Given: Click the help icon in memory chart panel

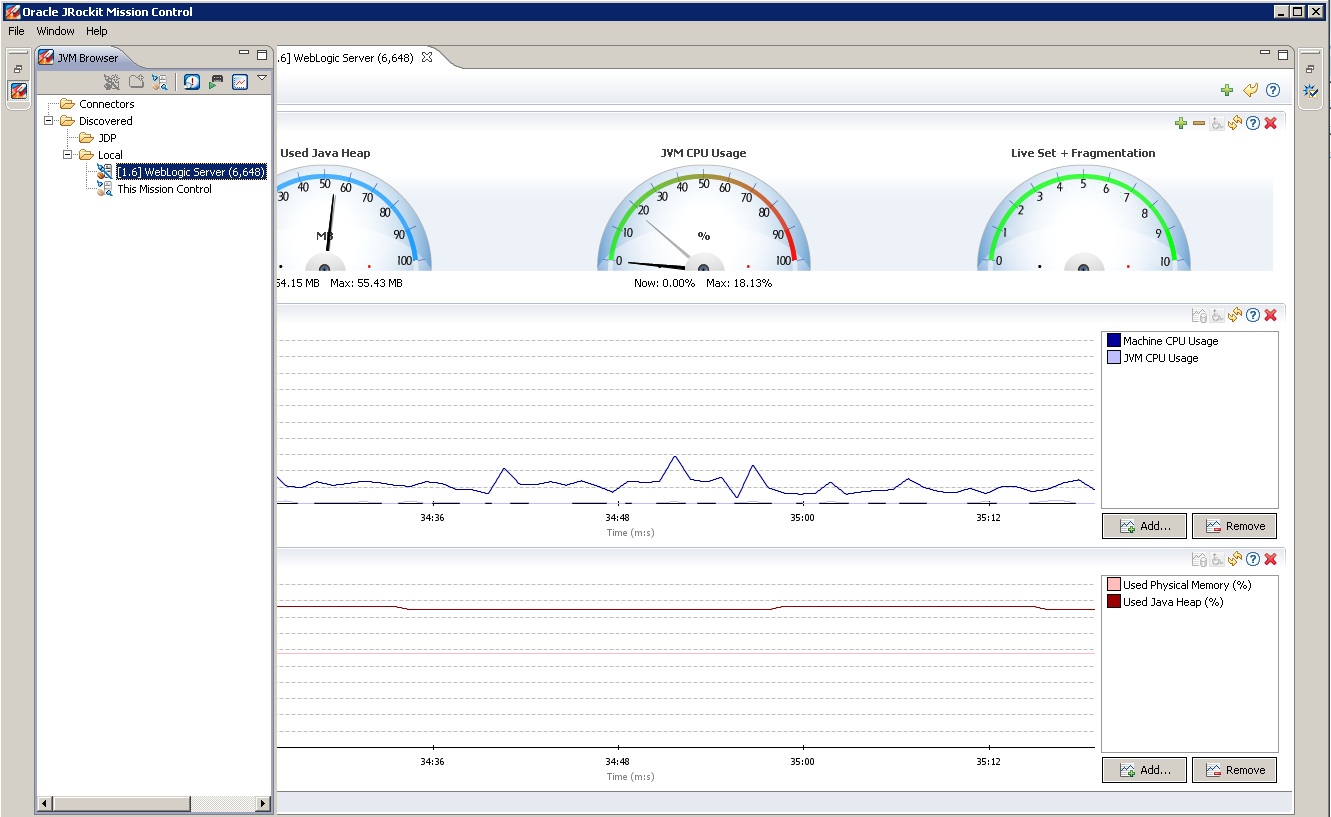Looking at the screenshot, I should [x=1252, y=560].
